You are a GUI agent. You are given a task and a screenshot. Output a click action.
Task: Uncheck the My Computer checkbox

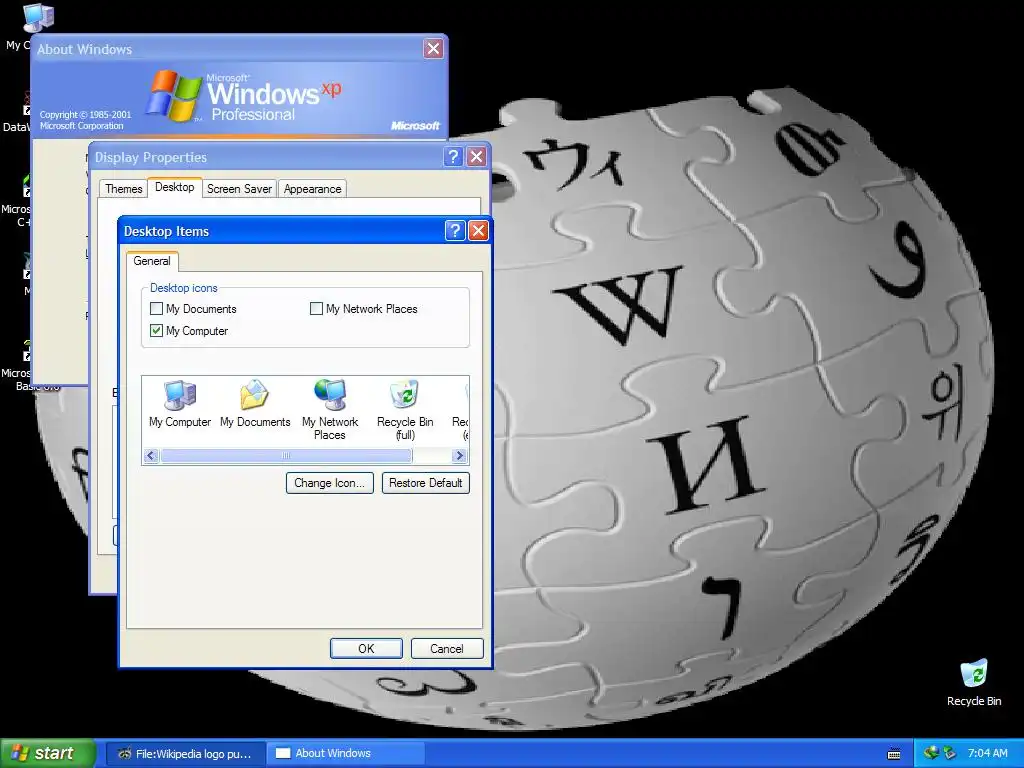(156, 330)
